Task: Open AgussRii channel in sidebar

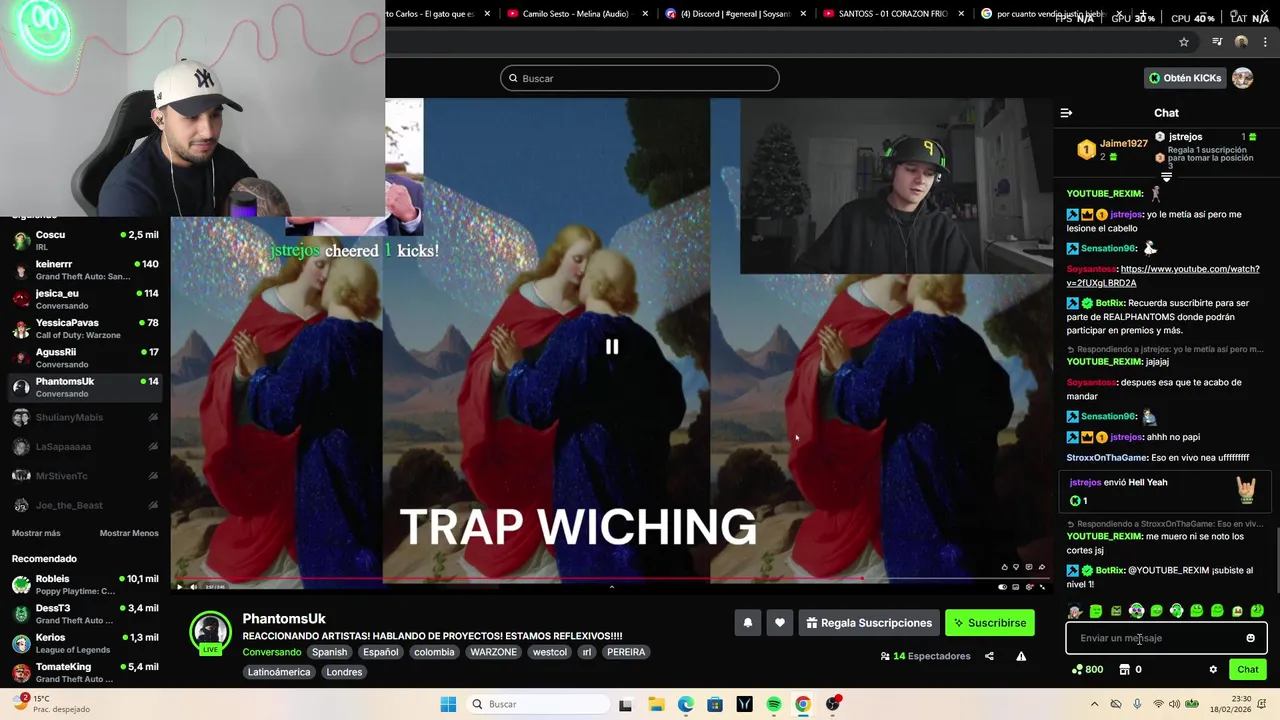Action: click(x=85, y=358)
